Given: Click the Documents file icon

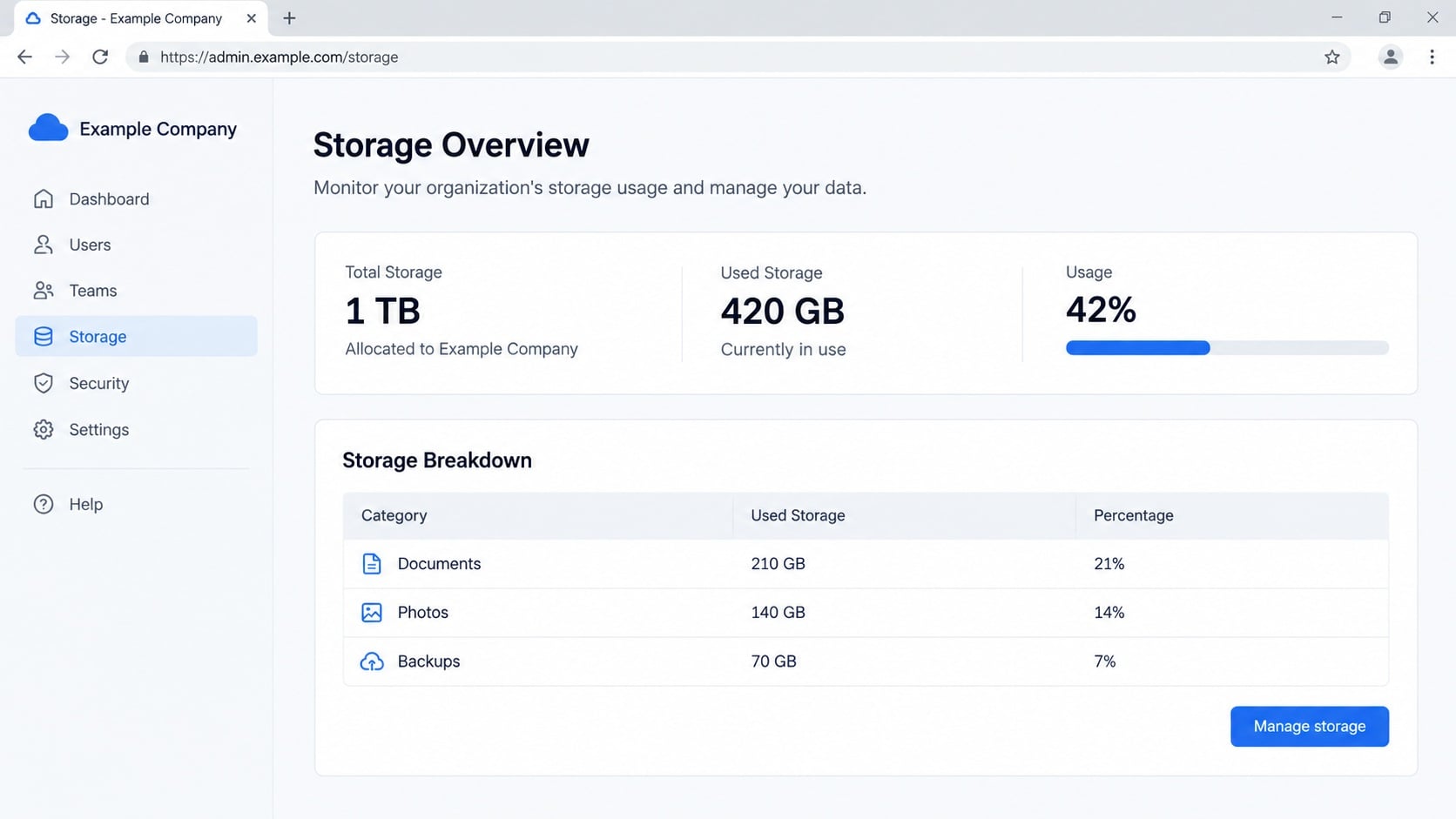Looking at the screenshot, I should pyautogui.click(x=372, y=564).
